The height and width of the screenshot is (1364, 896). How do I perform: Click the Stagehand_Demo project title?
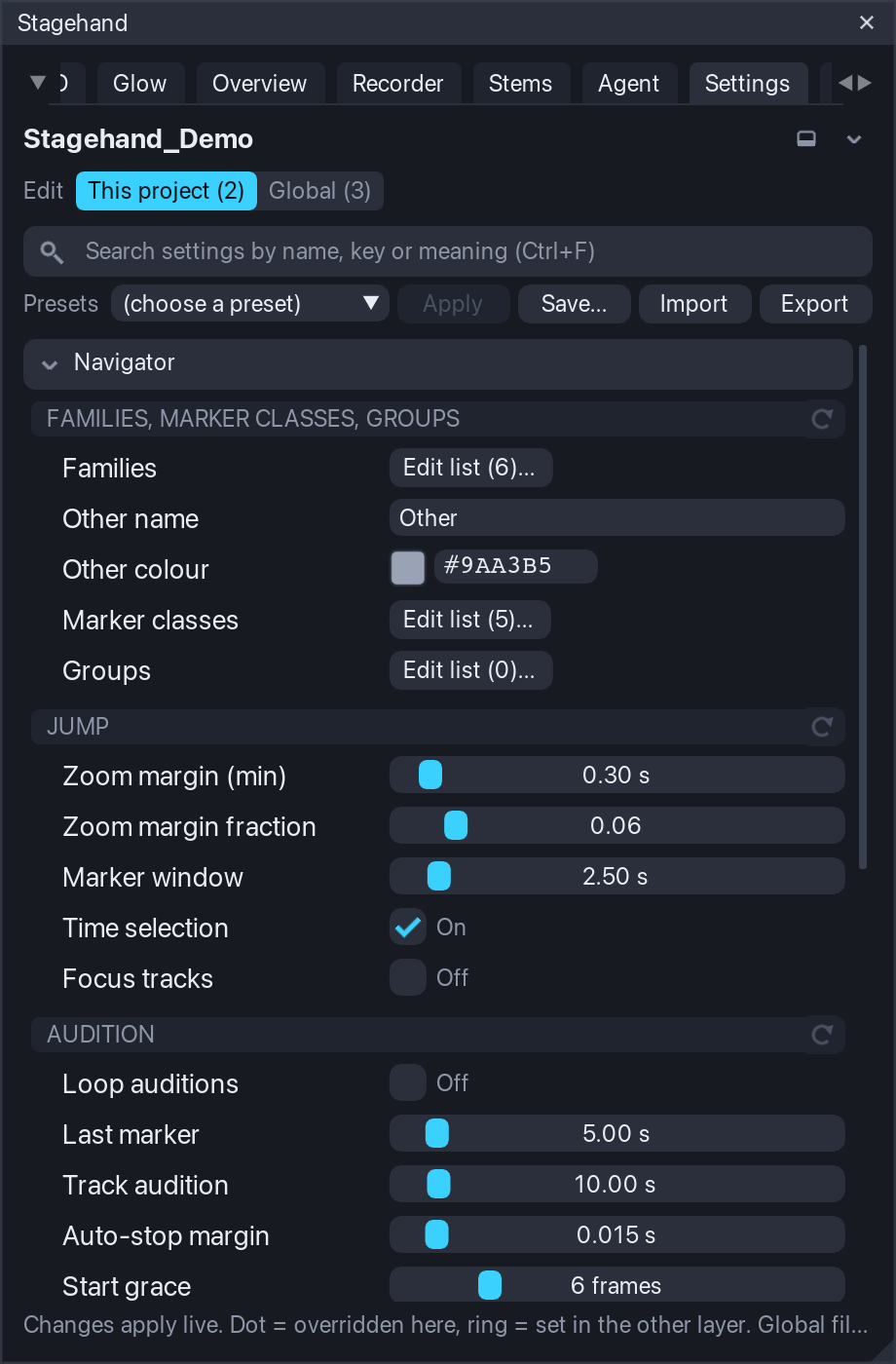click(138, 139)
